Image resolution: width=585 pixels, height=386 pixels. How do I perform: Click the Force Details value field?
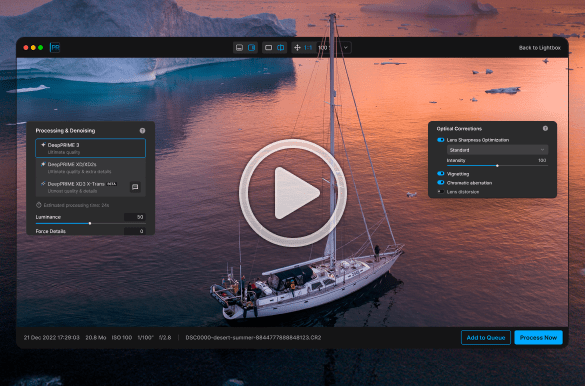[x=135, y=231]
